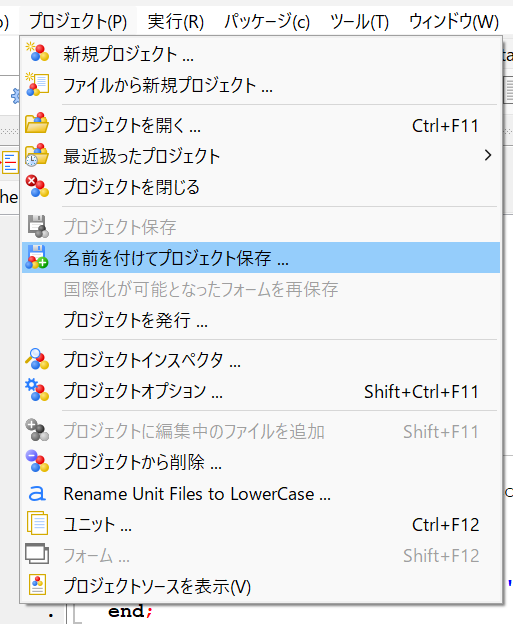Click the 新規プロジェクト icon
Viewport: 513px width, 624px height.
pos(37,53)
